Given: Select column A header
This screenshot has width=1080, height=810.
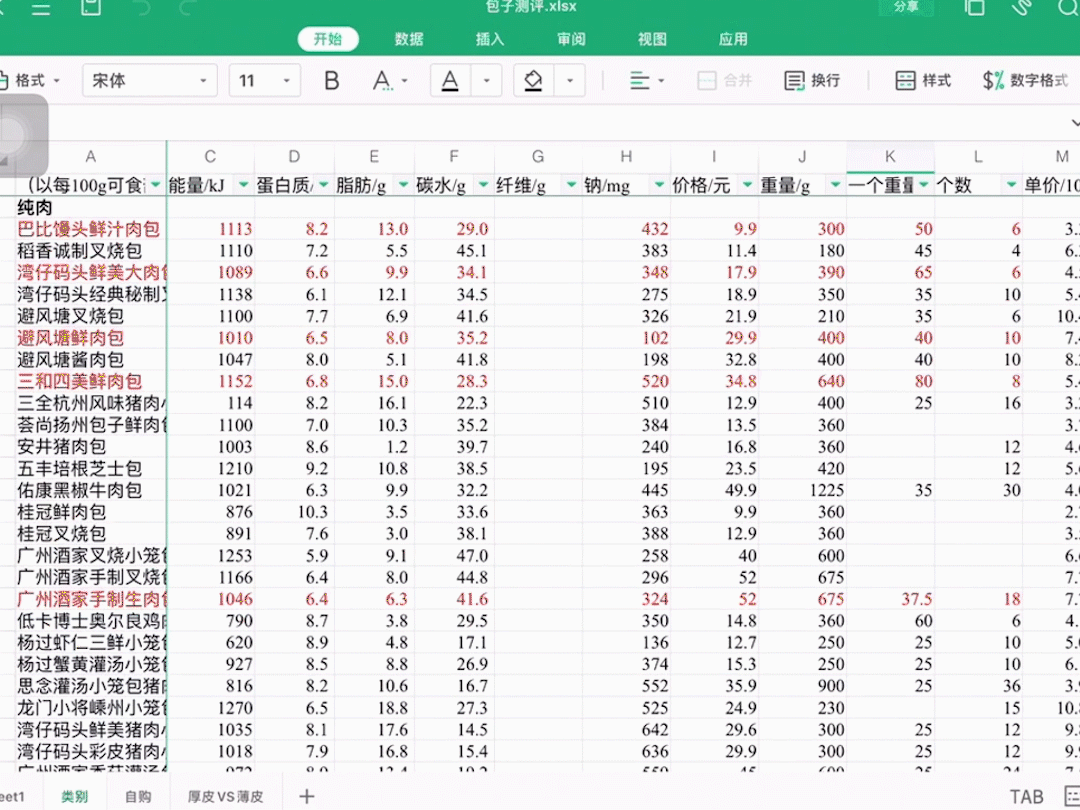Looking at the screenshot, I should (90, 156).
